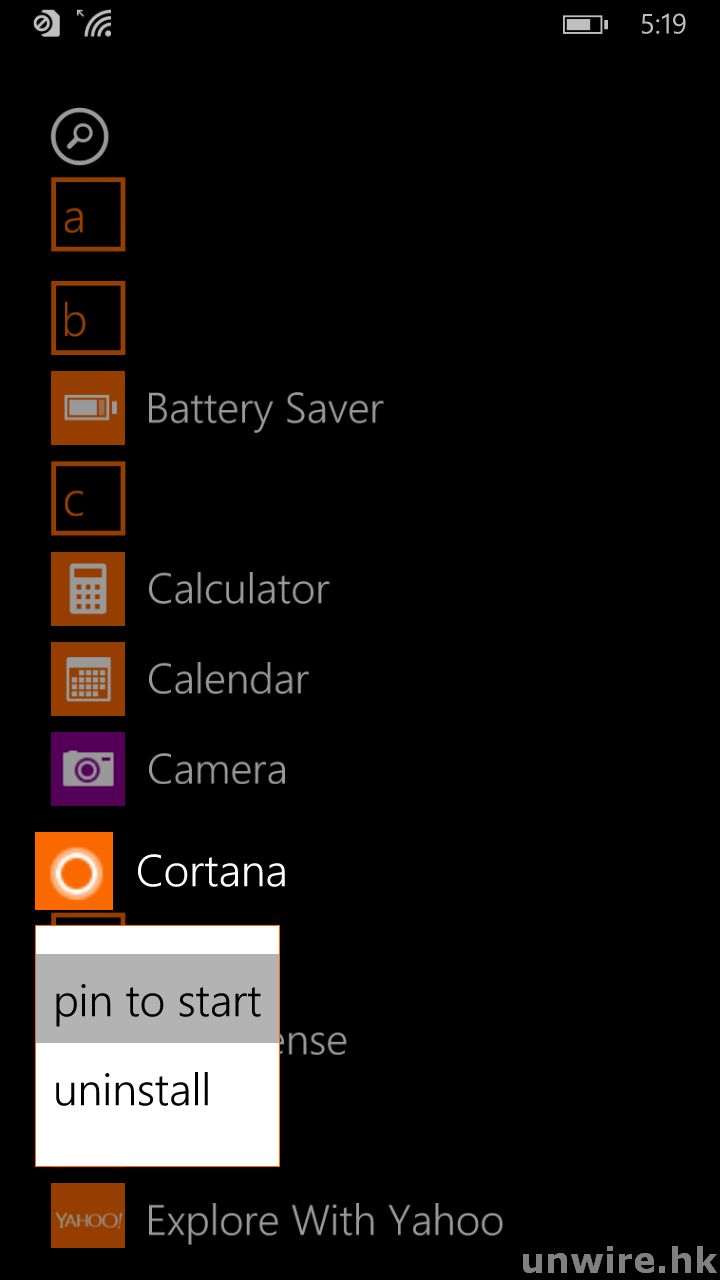Open the Battery Saver app icon

pyautogui.click(x=88, y=408)
